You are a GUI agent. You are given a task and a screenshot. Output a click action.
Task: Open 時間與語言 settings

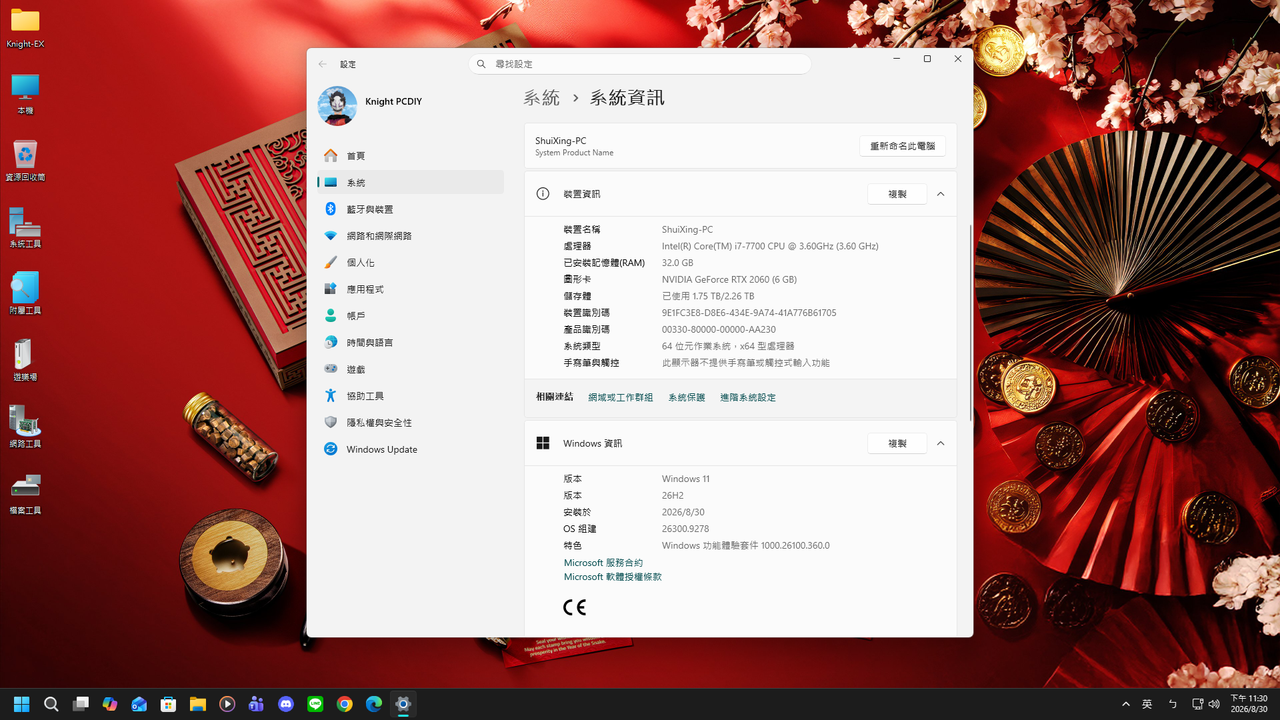click(410, 342)
